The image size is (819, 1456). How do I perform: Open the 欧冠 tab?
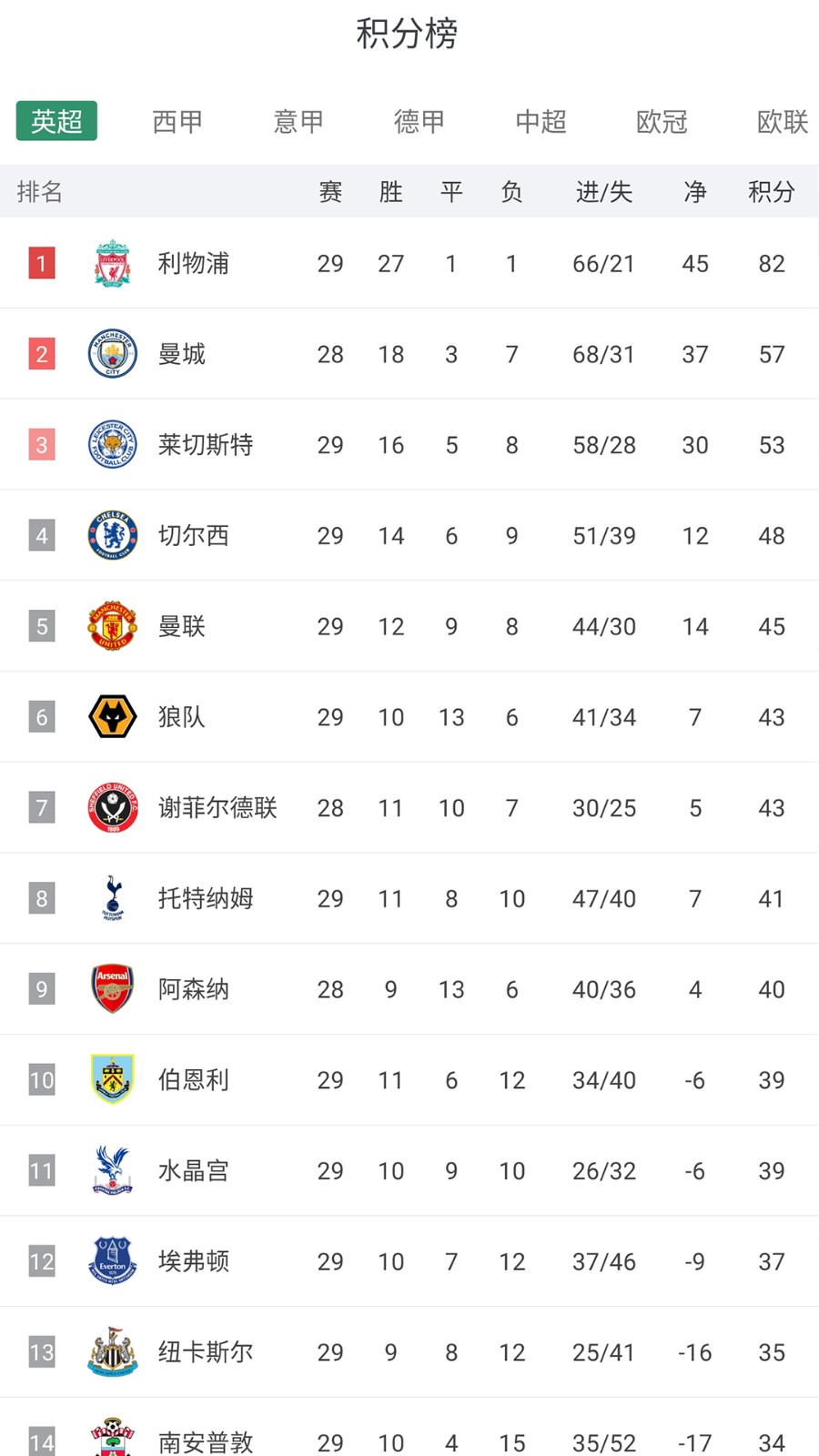point(662,121)
